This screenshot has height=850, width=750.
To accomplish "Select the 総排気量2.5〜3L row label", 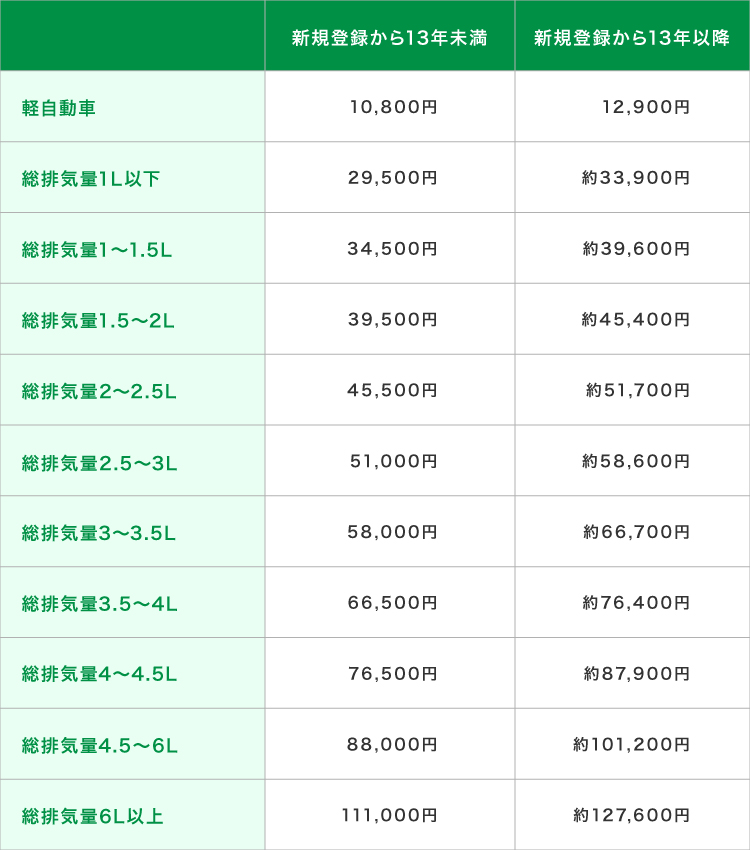I will [99, 463].
